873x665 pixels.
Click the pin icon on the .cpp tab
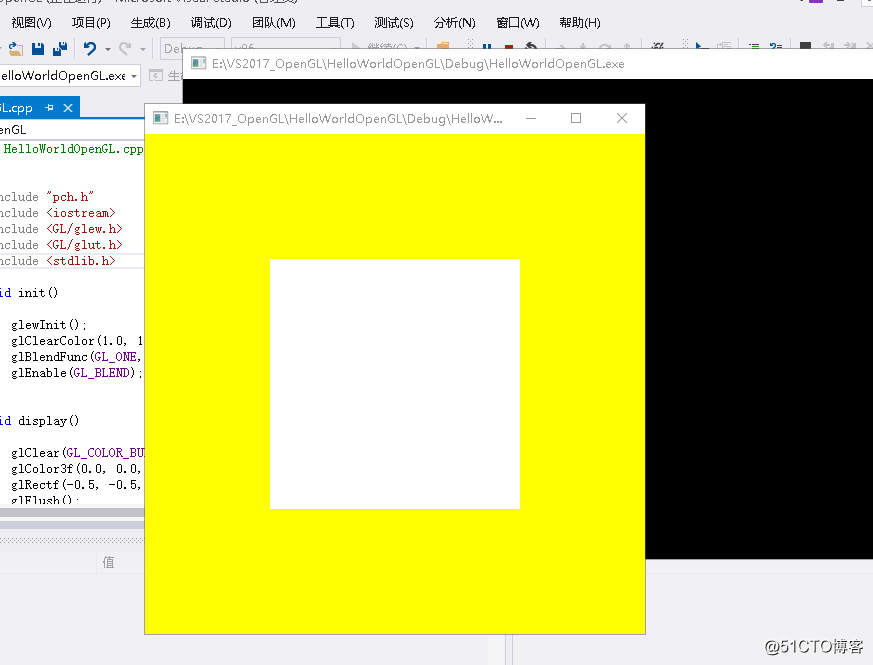[50, 108]
